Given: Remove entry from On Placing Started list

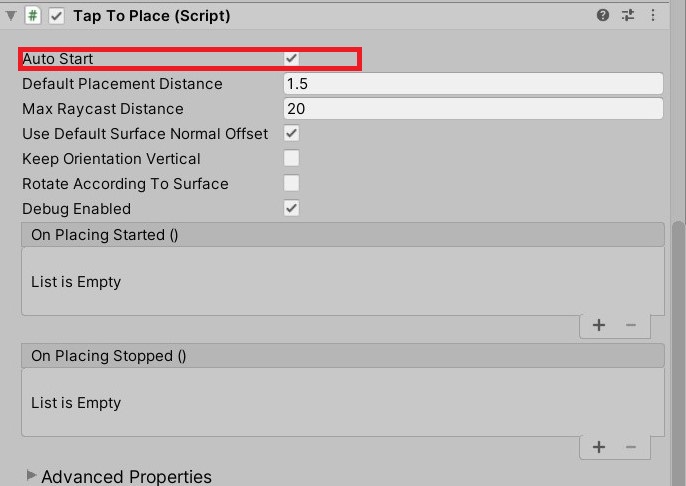Looking at the screenshot, I should tap(630, 325).
